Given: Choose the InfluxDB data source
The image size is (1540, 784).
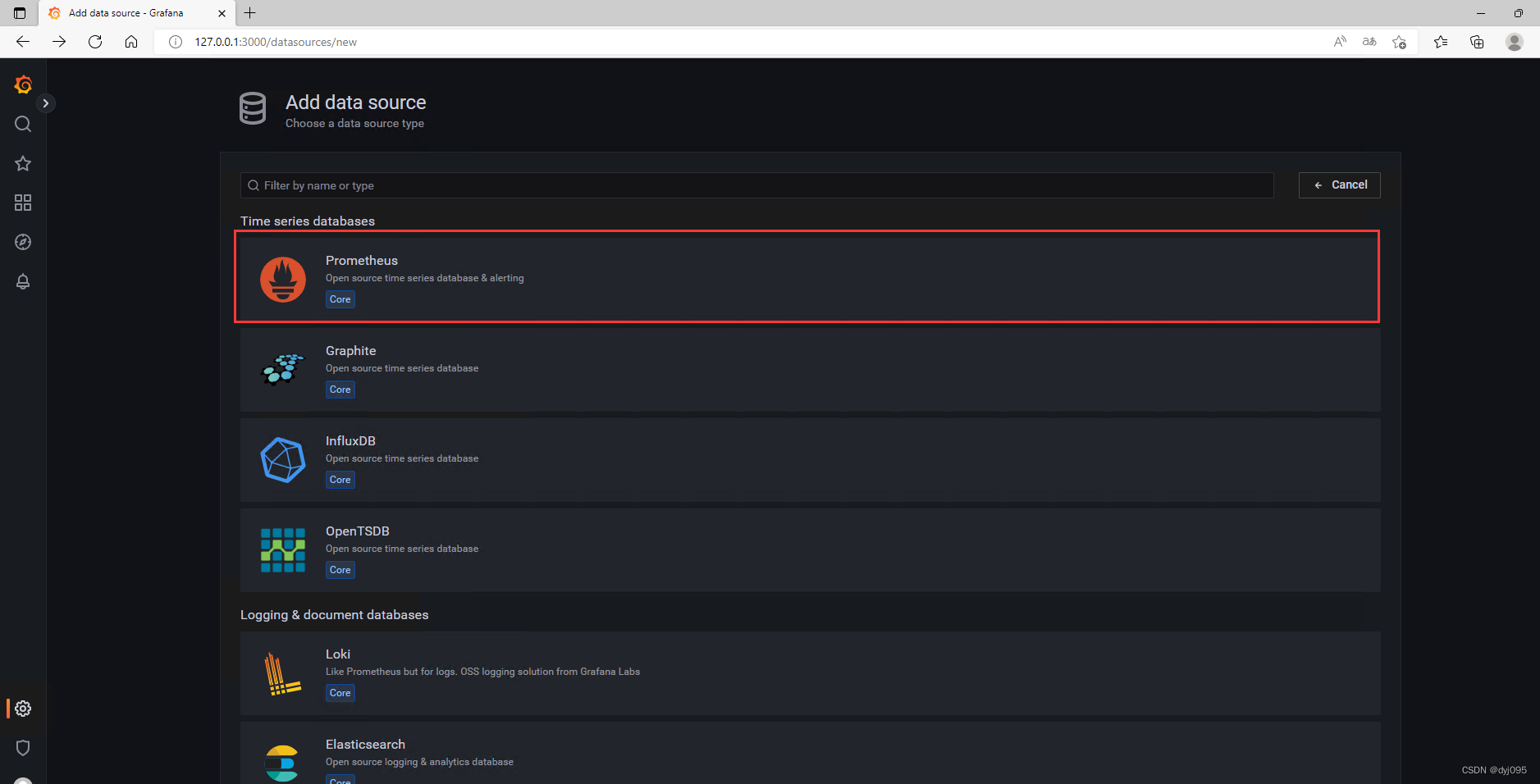Looking at the screenshot, I should [x=811, y=460].
